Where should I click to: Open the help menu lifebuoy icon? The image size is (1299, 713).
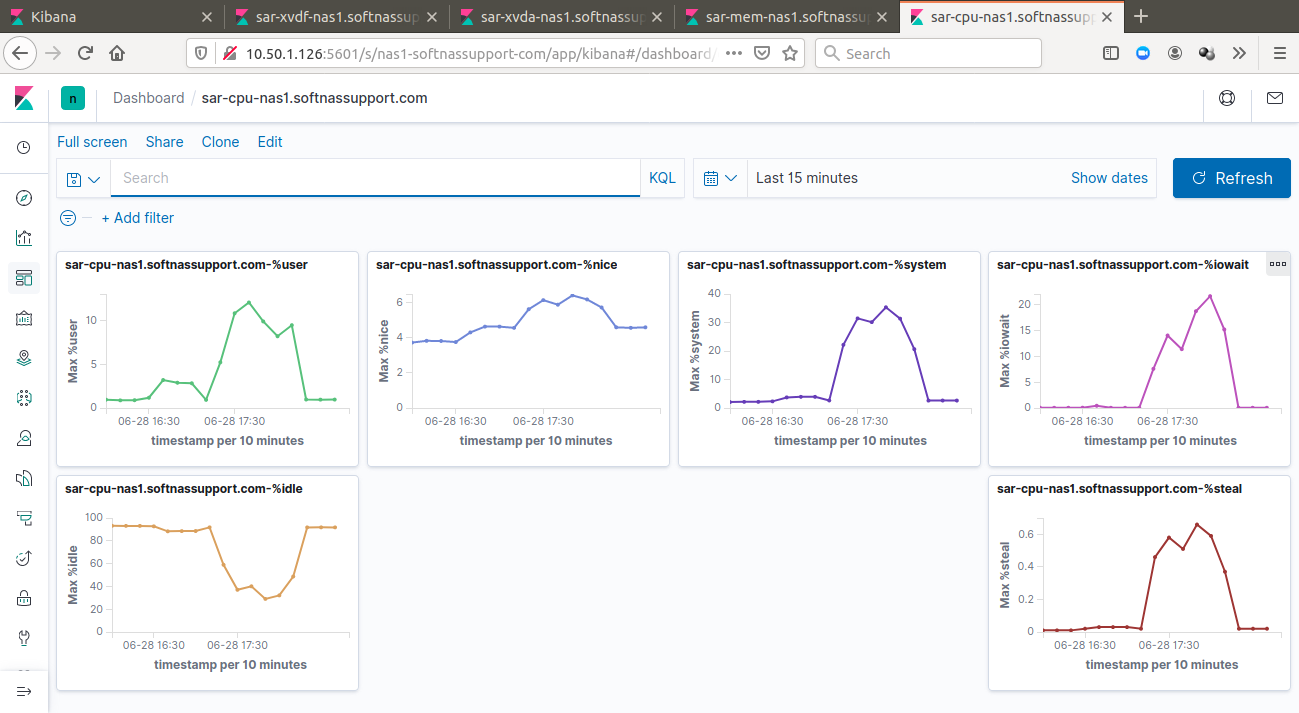pyautogui.click(x=1226, y=98)
